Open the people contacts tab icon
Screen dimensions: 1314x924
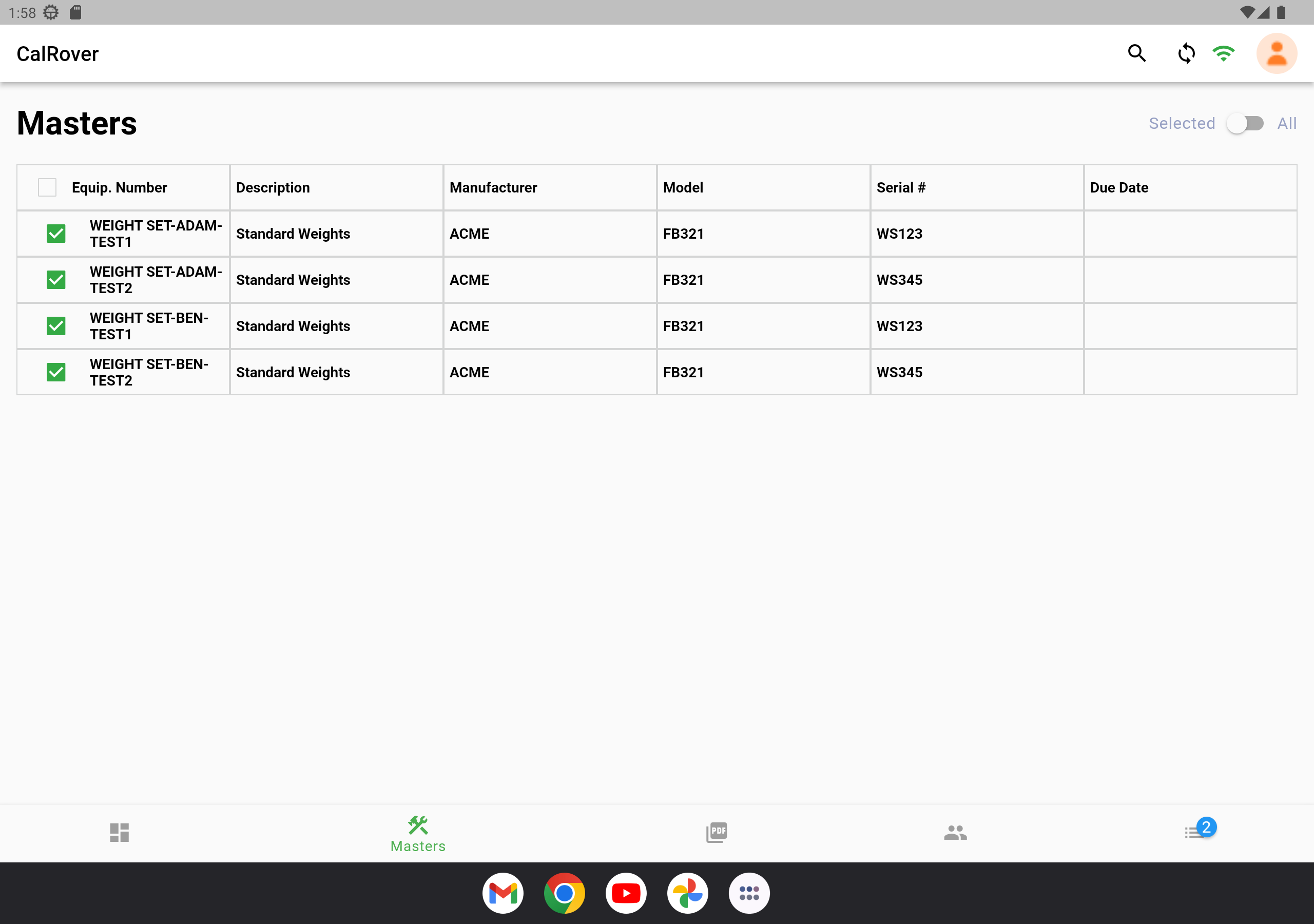click(x=955, y=833)
